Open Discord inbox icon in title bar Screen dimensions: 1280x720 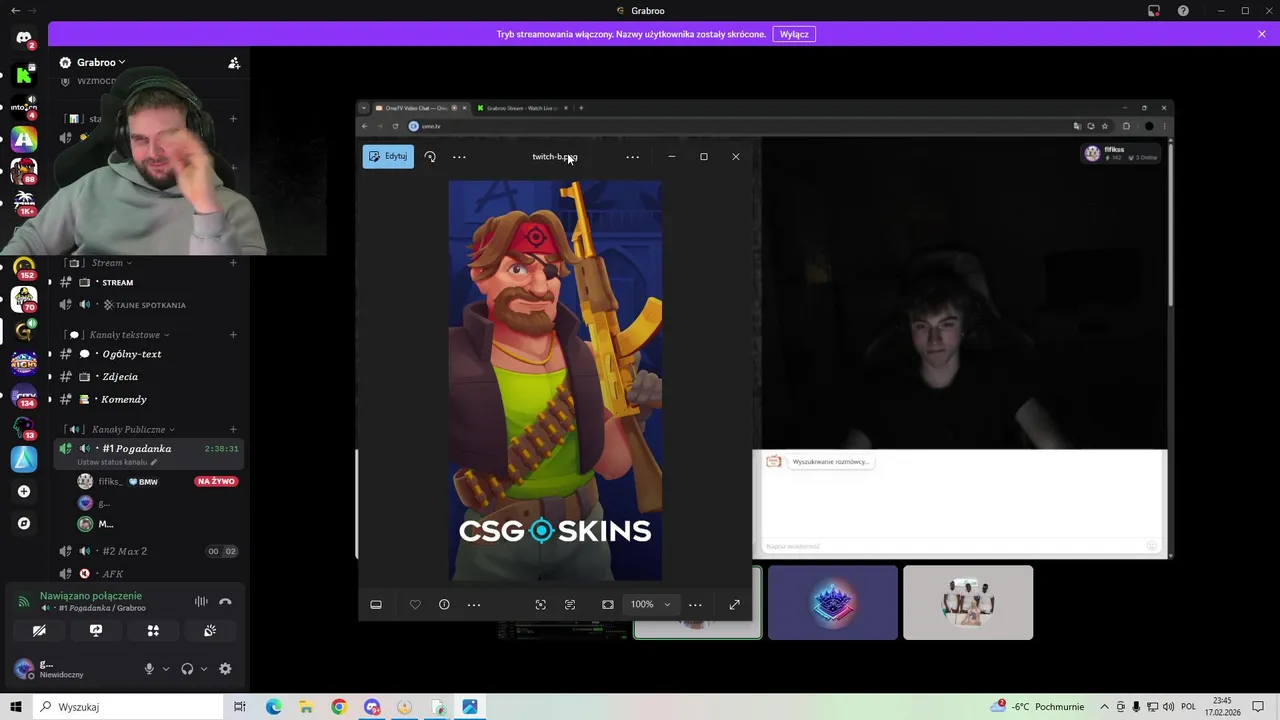(x=1154, y=11)
